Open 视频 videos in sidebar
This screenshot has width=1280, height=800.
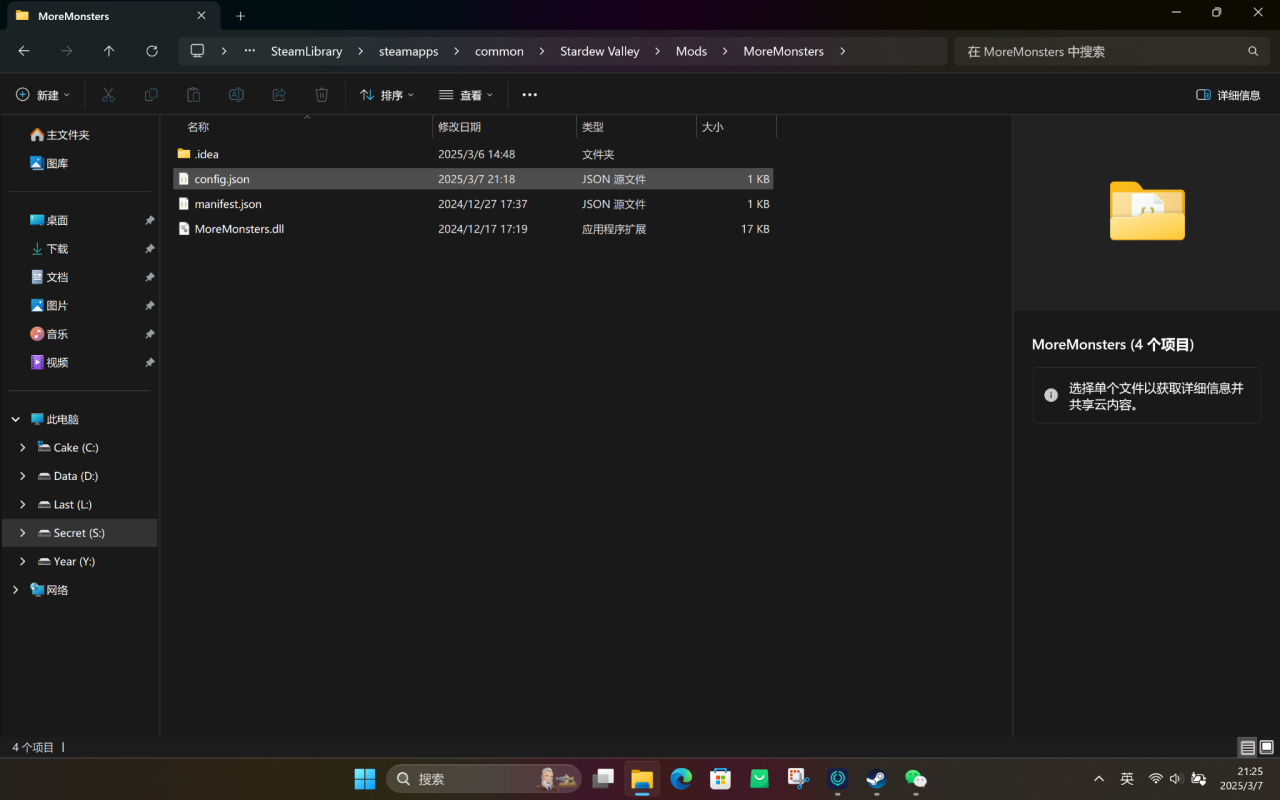click(x=49, y=362)
